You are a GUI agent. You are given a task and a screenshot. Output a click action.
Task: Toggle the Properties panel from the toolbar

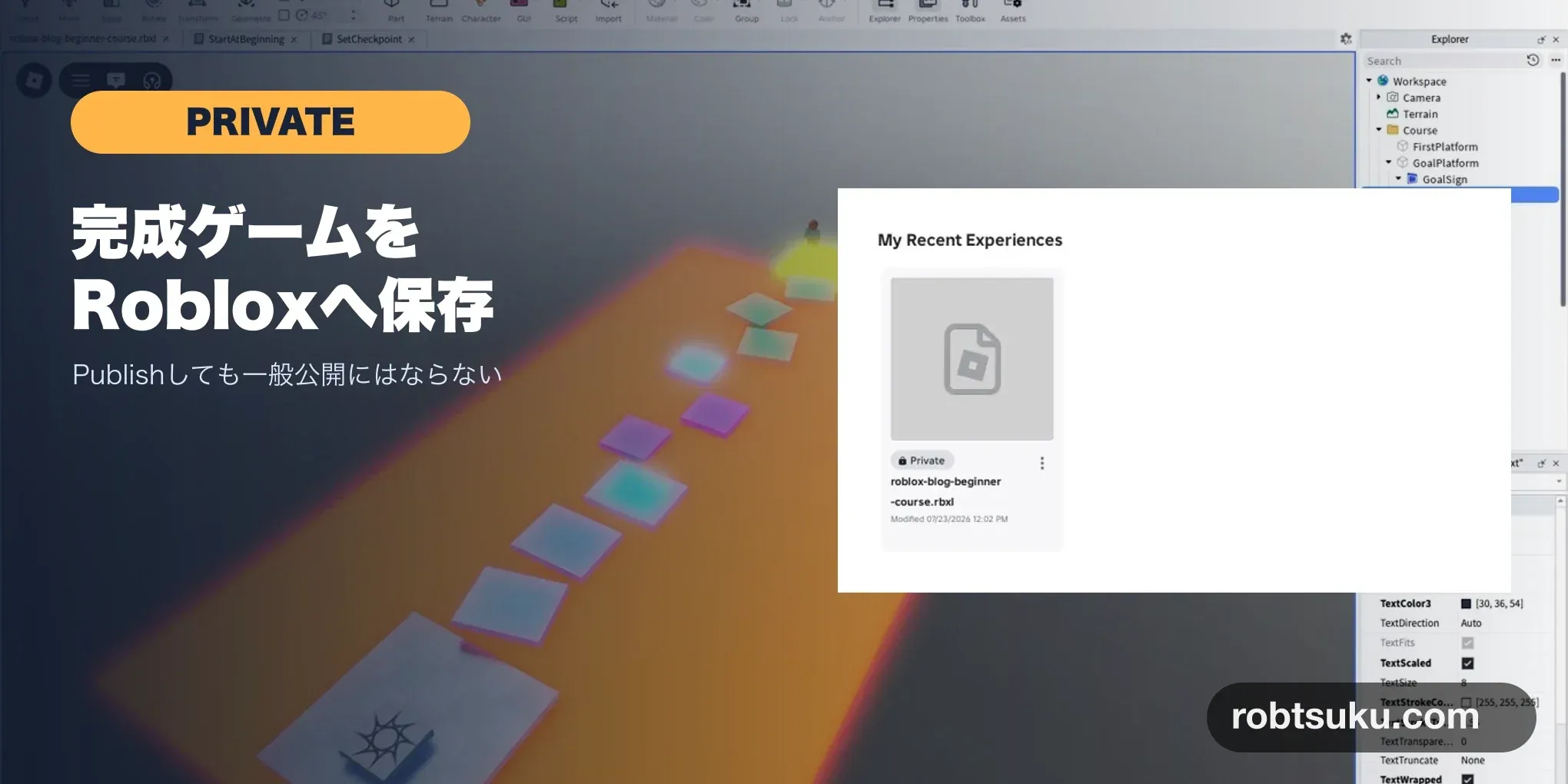(x=928, y=11)
